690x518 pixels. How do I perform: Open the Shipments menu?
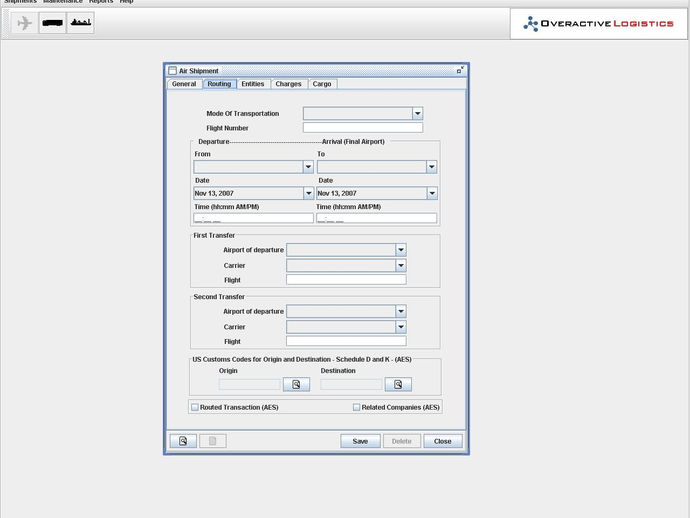tap(20, 2)
